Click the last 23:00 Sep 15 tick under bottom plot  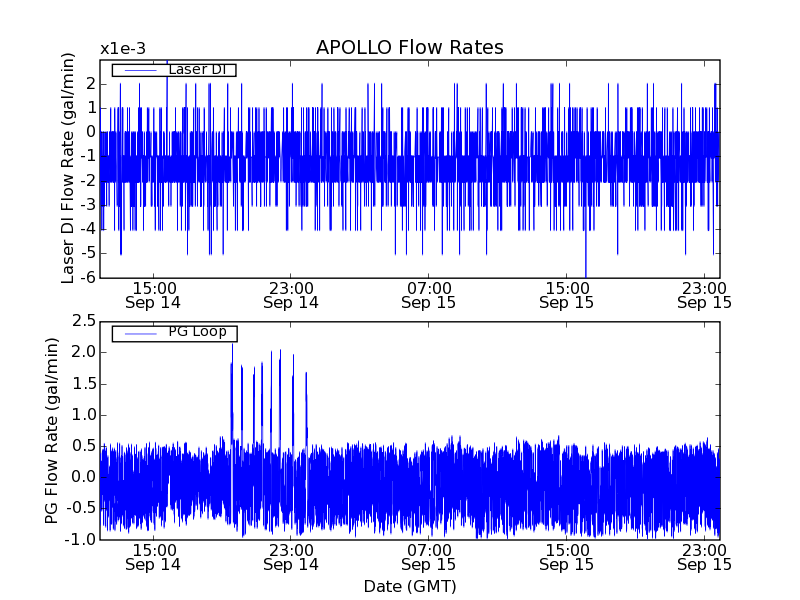point(705,557)
